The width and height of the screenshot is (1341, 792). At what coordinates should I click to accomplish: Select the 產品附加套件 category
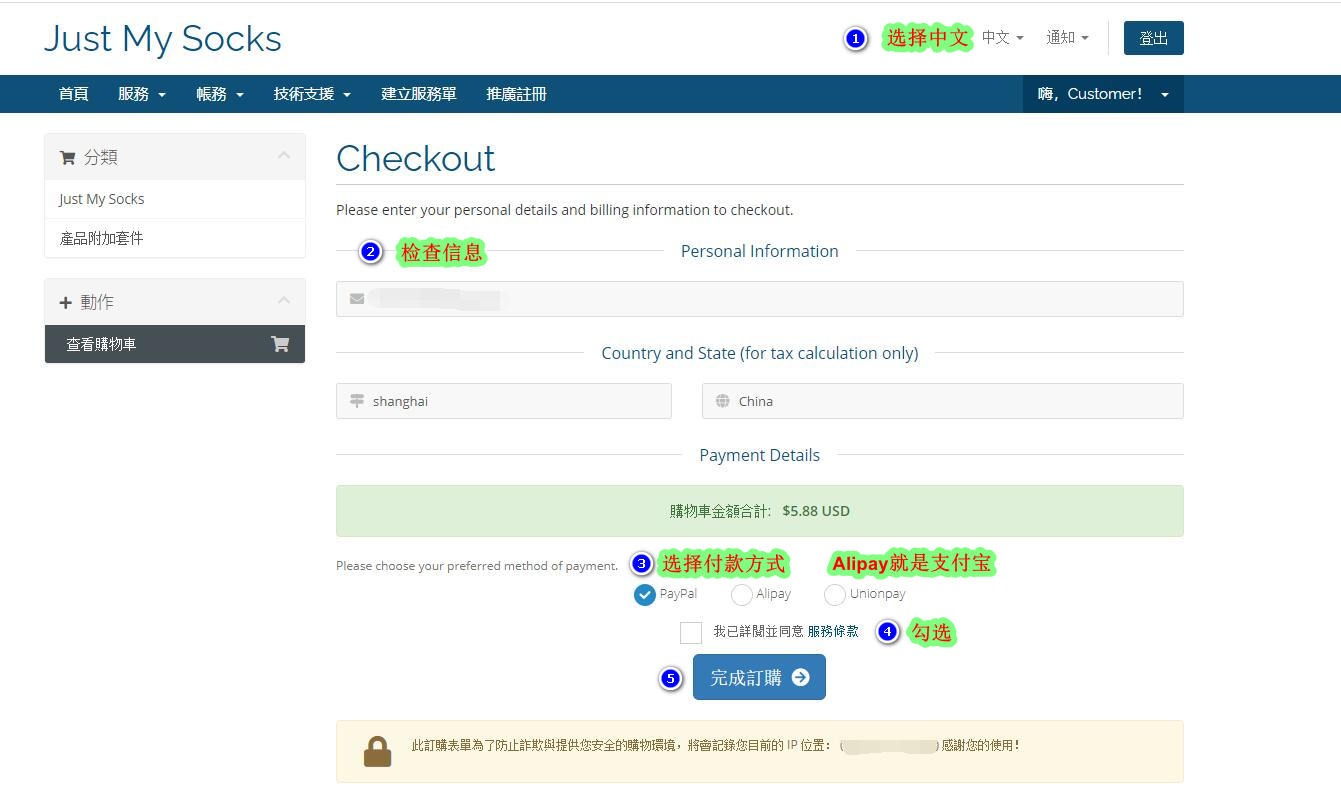[175, 238]
